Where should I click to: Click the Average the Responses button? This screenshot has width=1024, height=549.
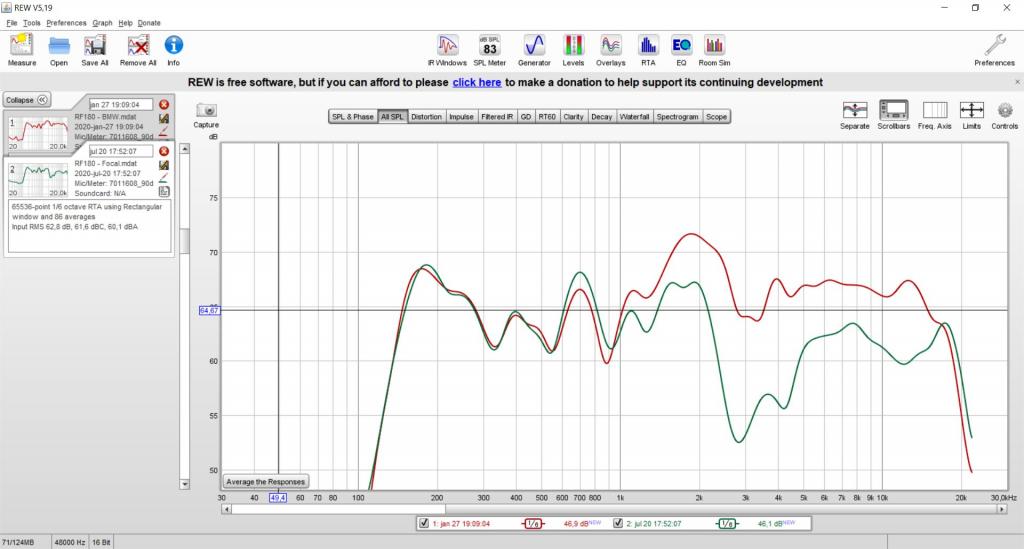click(x=266, y=481)
